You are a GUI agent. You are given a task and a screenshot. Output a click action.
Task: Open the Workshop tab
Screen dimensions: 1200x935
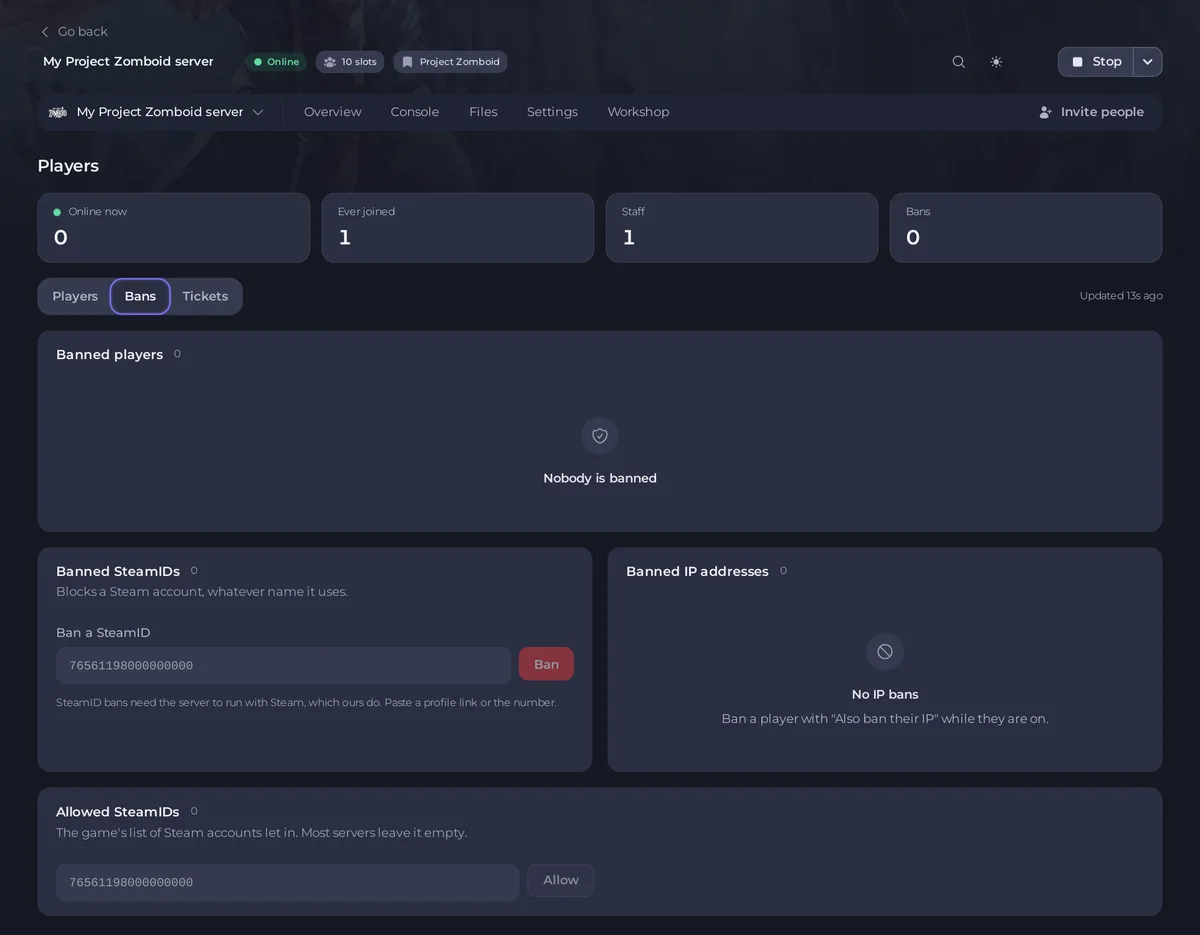click(x=638, y=112)
